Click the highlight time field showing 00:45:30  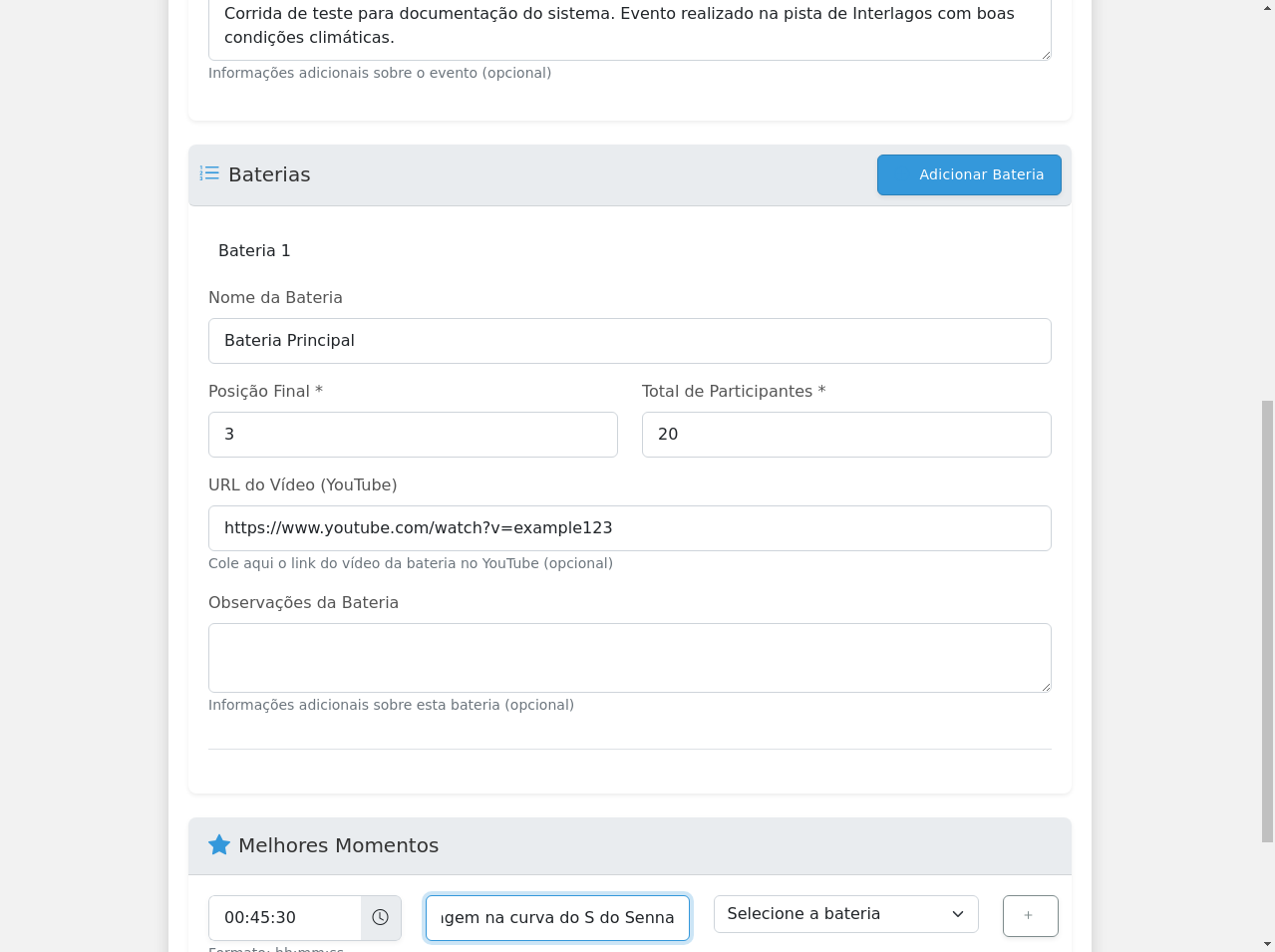tap(285, 918)
